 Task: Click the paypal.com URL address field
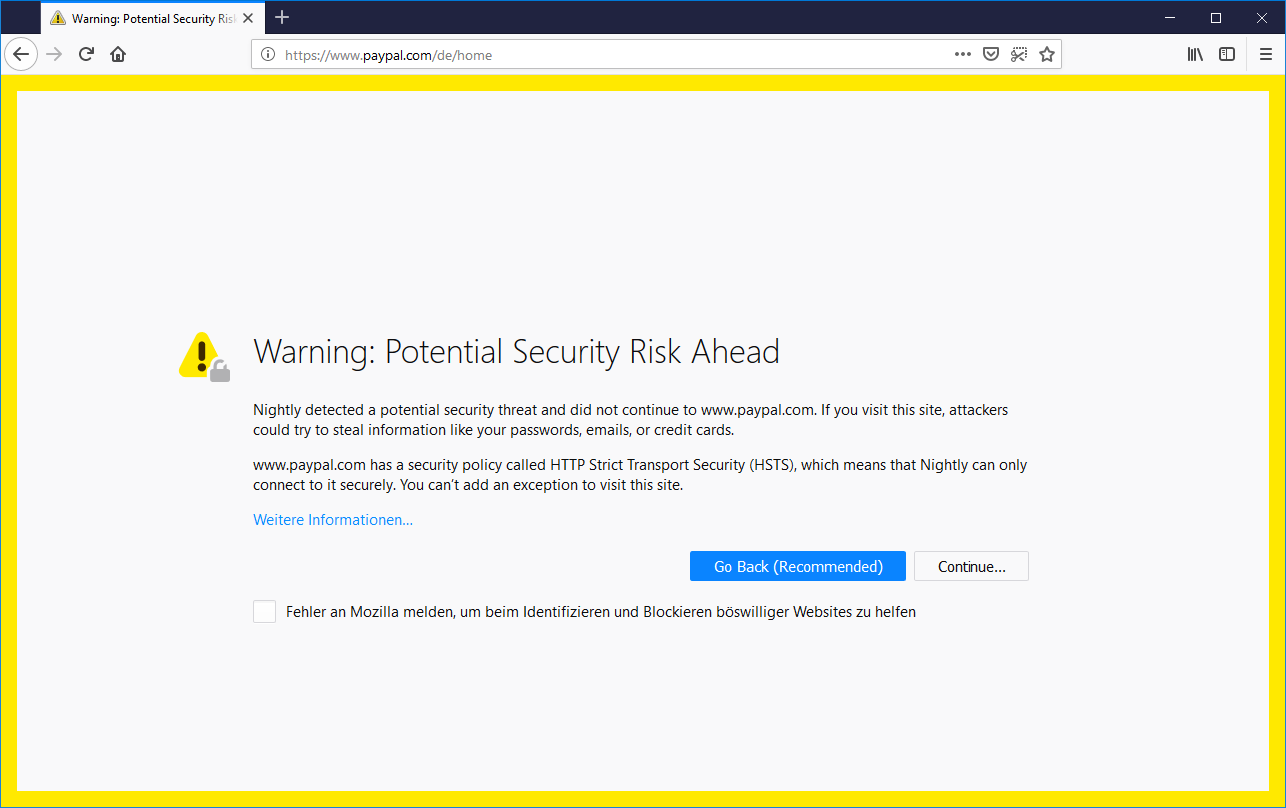pyautogui.click(x=600, y=55)
